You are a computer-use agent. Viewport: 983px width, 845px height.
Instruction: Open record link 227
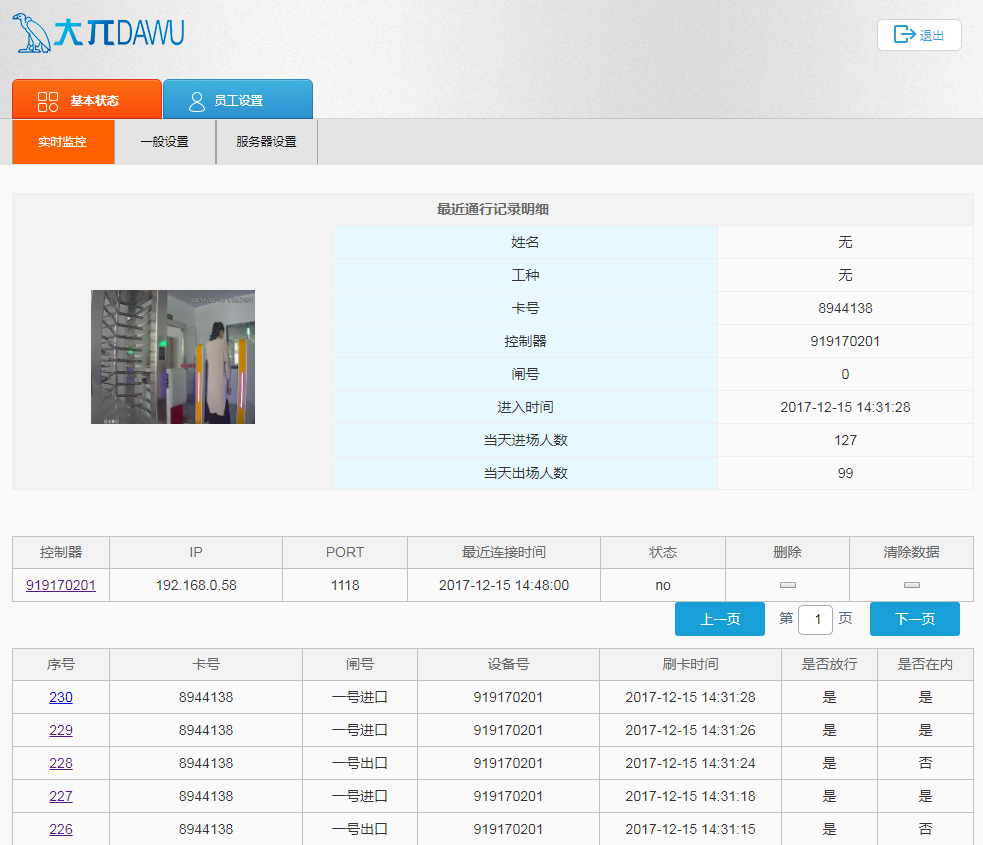[x=61, y=796]
